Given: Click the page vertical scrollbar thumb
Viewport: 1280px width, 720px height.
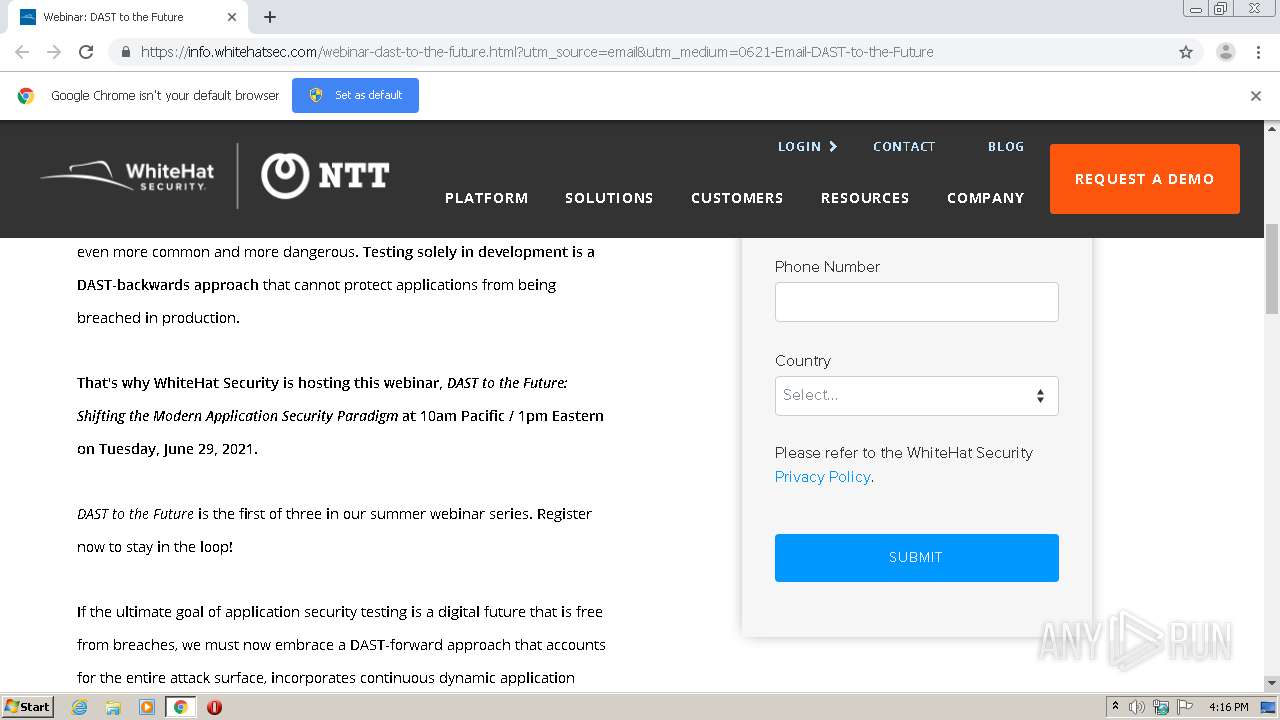Looking at the screenshot, I should click(1272, 270).
